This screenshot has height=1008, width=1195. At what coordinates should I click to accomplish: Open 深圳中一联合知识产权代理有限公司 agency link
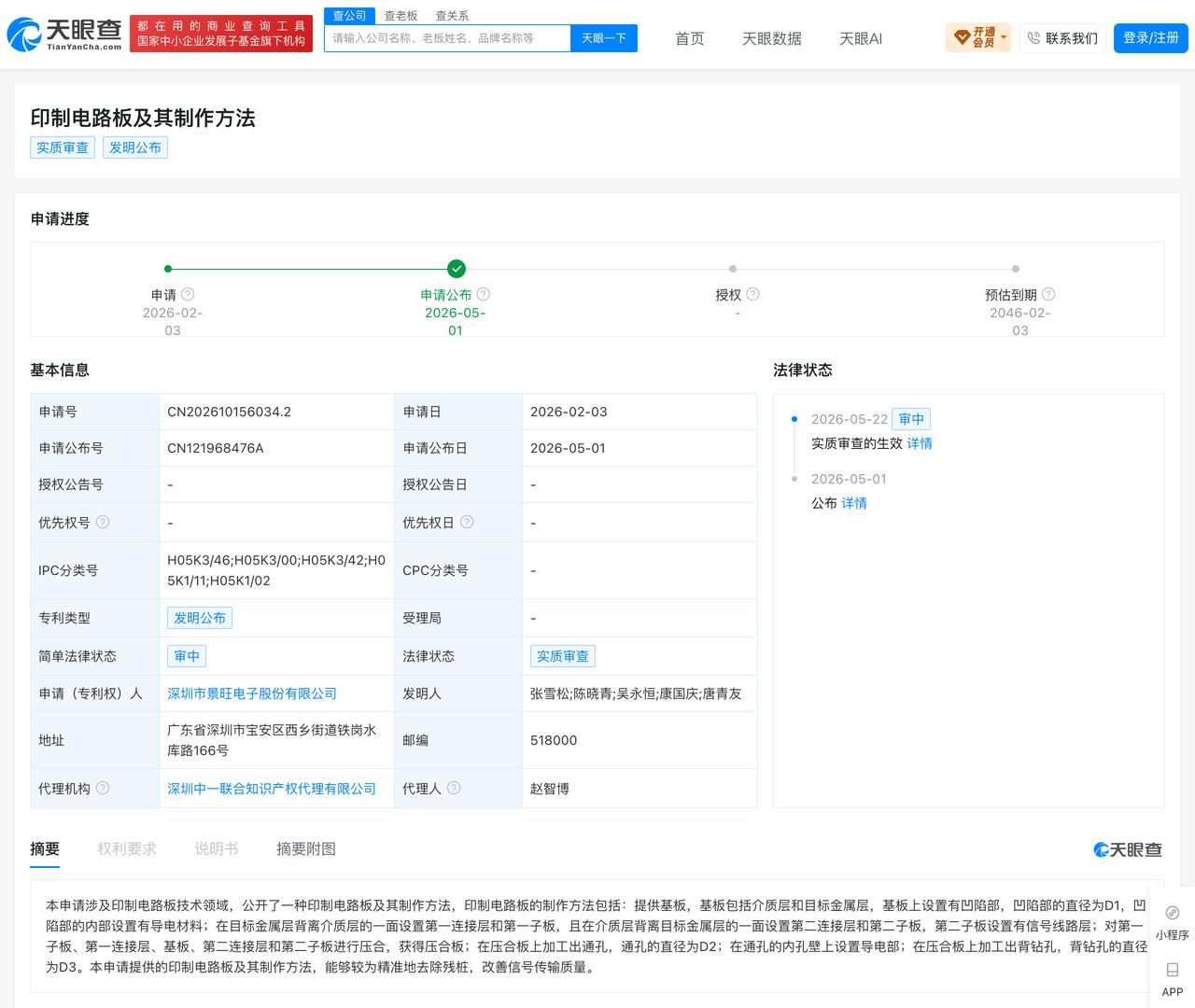pyautogui.click(x=272, y=789)
